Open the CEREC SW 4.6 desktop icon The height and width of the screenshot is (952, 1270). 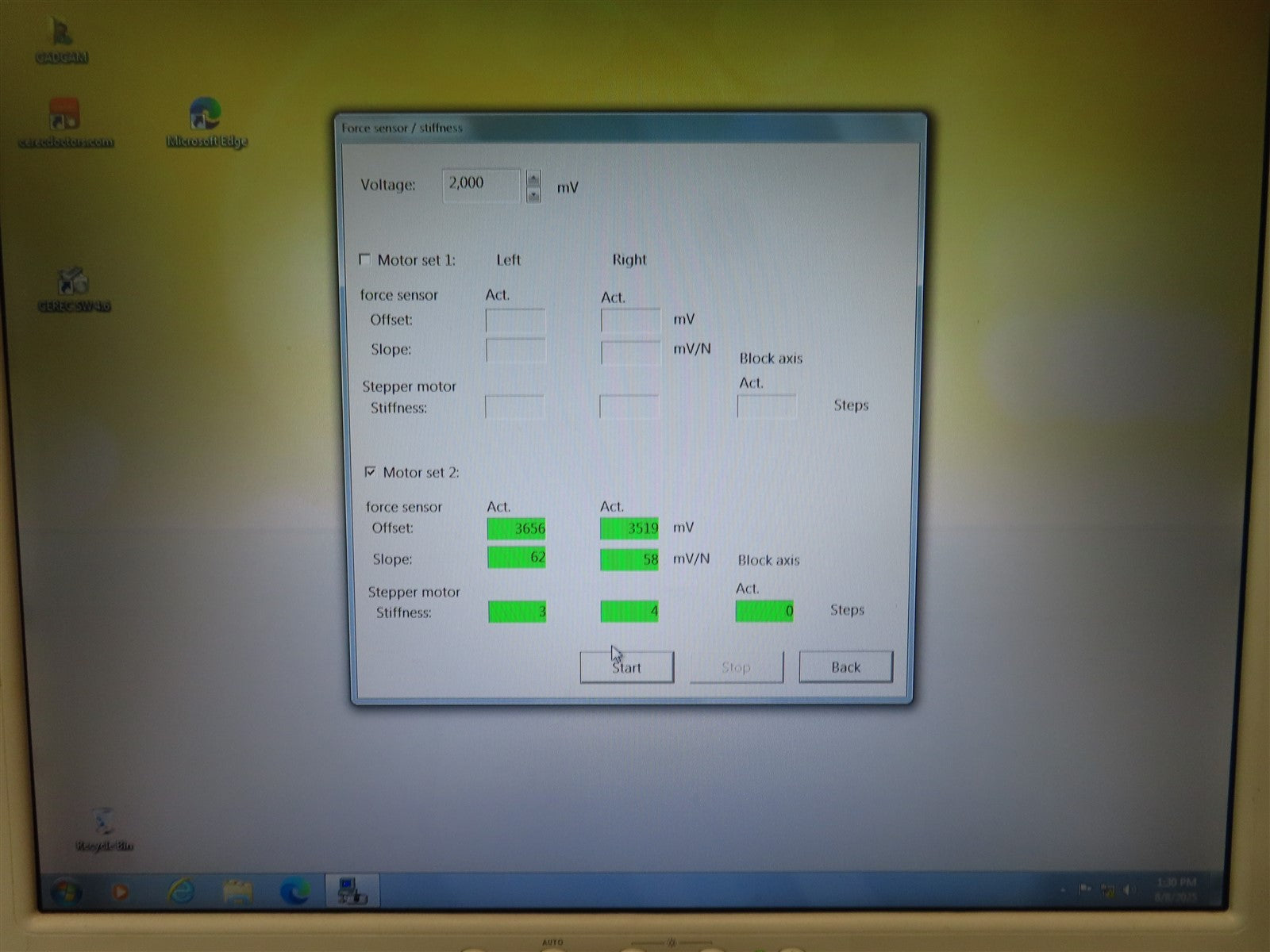(x=73, y=287)
